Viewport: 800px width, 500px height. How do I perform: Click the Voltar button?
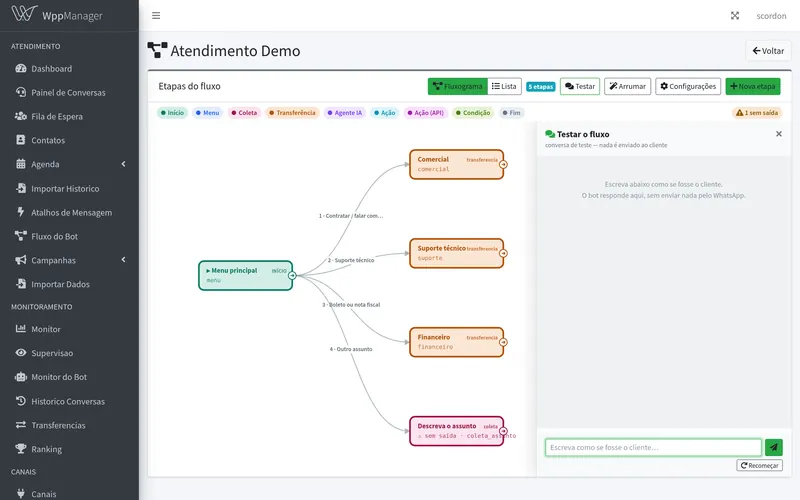768,51
